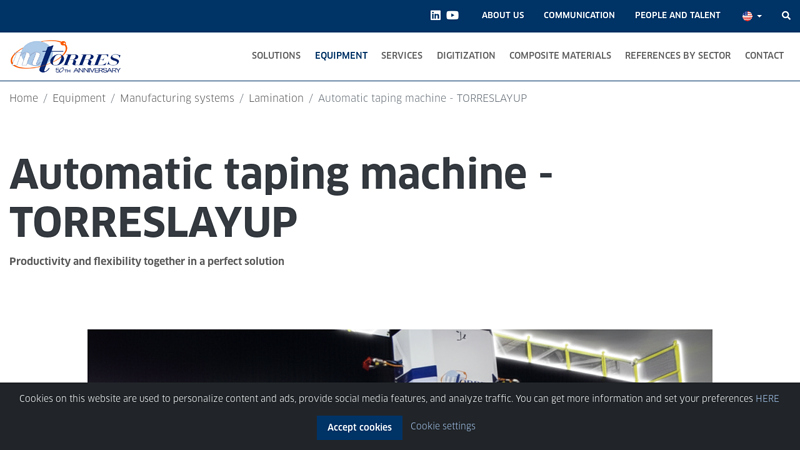This screenshot has width=800, height=450.
Task: Expand the language dropdown caret
Action: [x=759, y=16]
